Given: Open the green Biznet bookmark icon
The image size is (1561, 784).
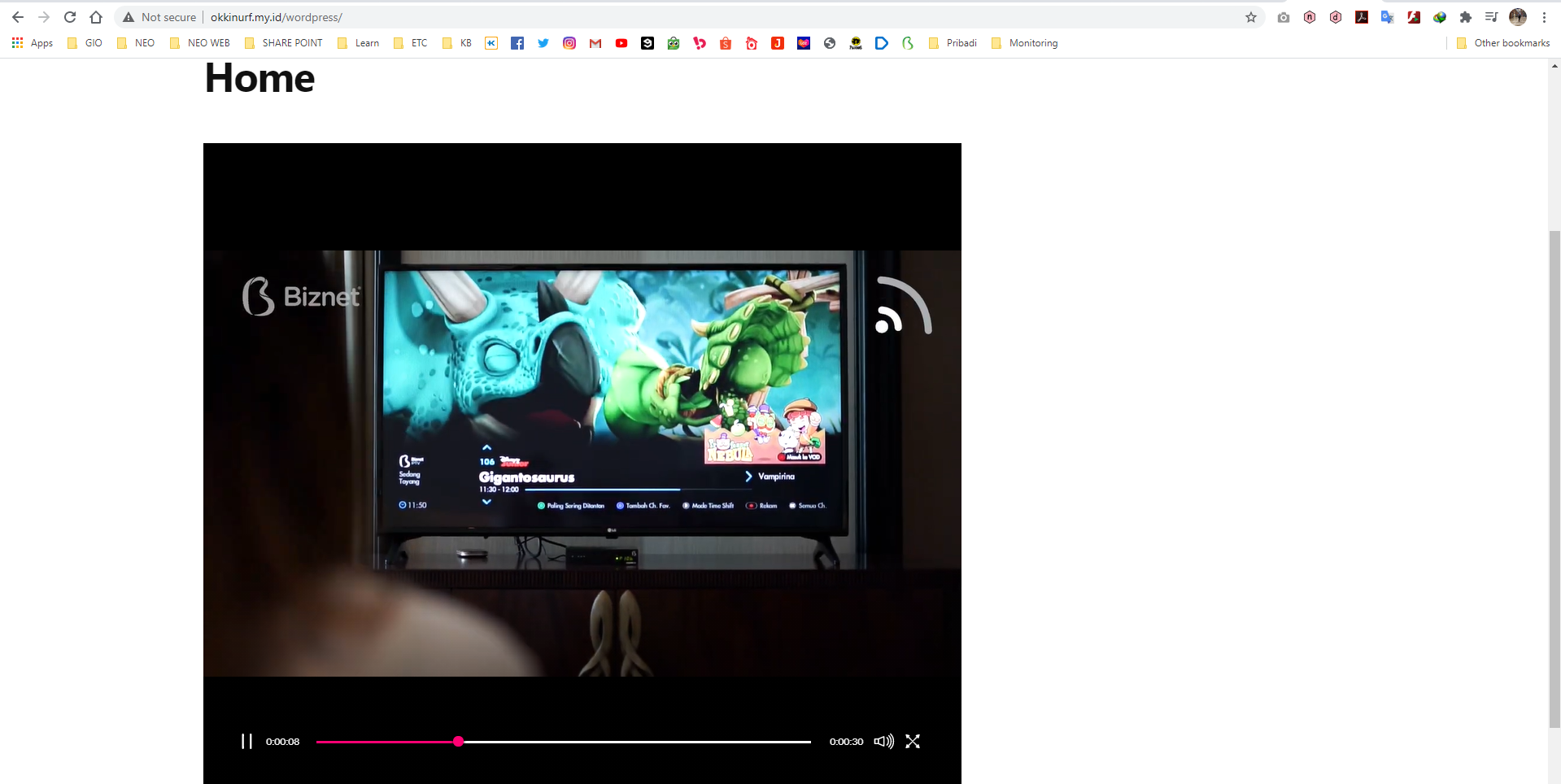Looking at the screenshot, I should pos(908,43).
